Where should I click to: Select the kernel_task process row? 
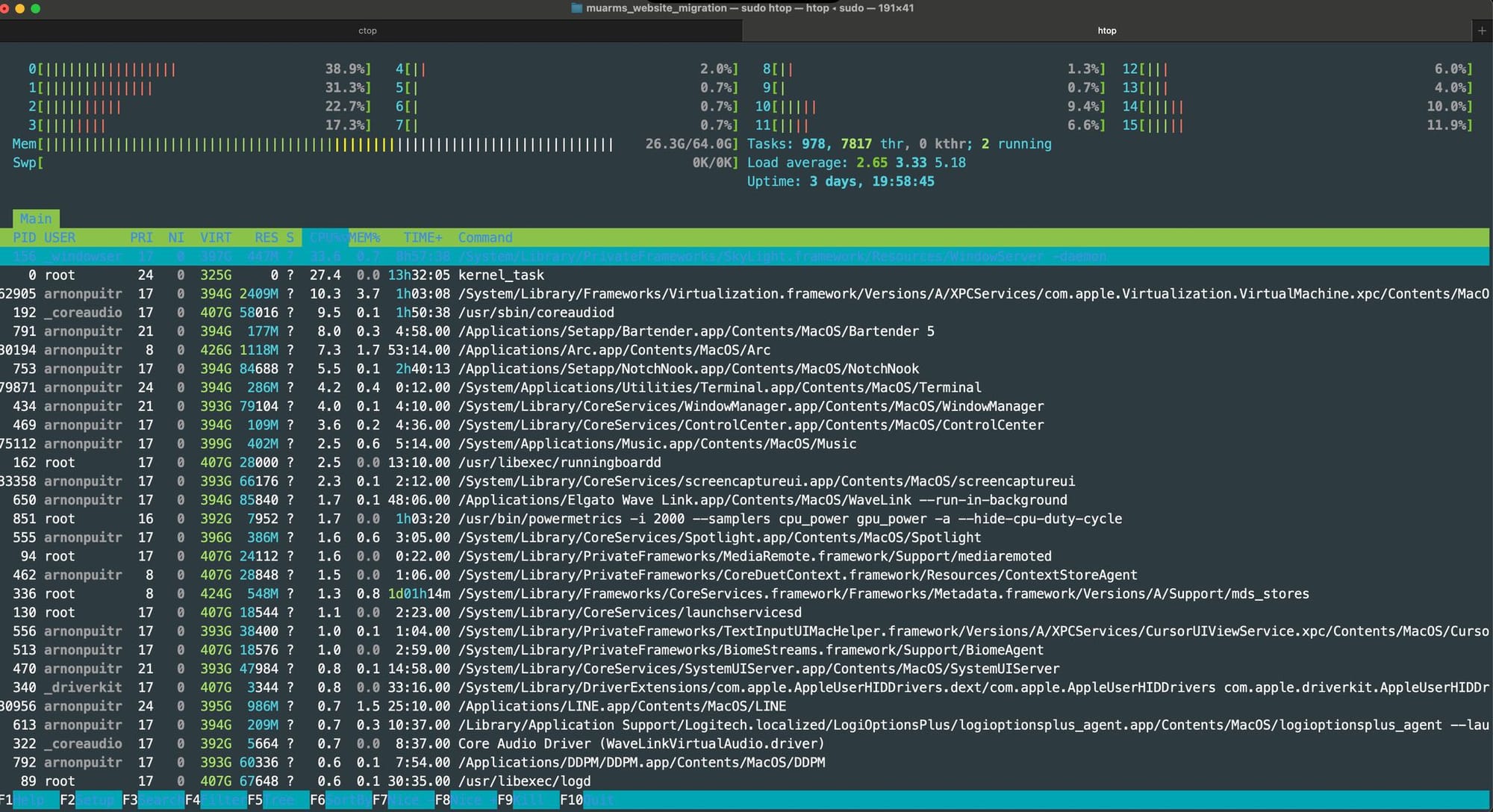745,275
